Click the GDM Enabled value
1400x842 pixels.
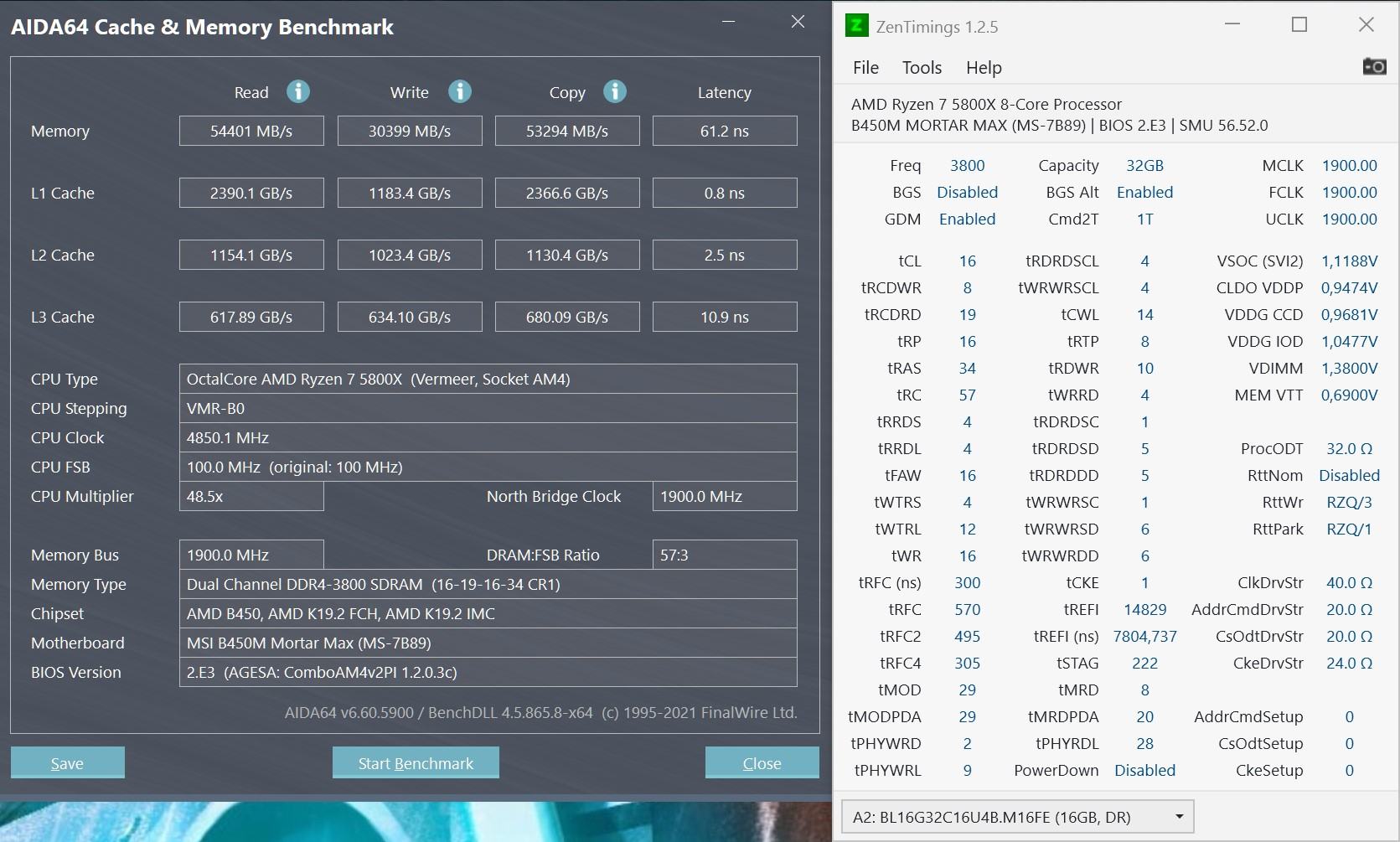967,219
